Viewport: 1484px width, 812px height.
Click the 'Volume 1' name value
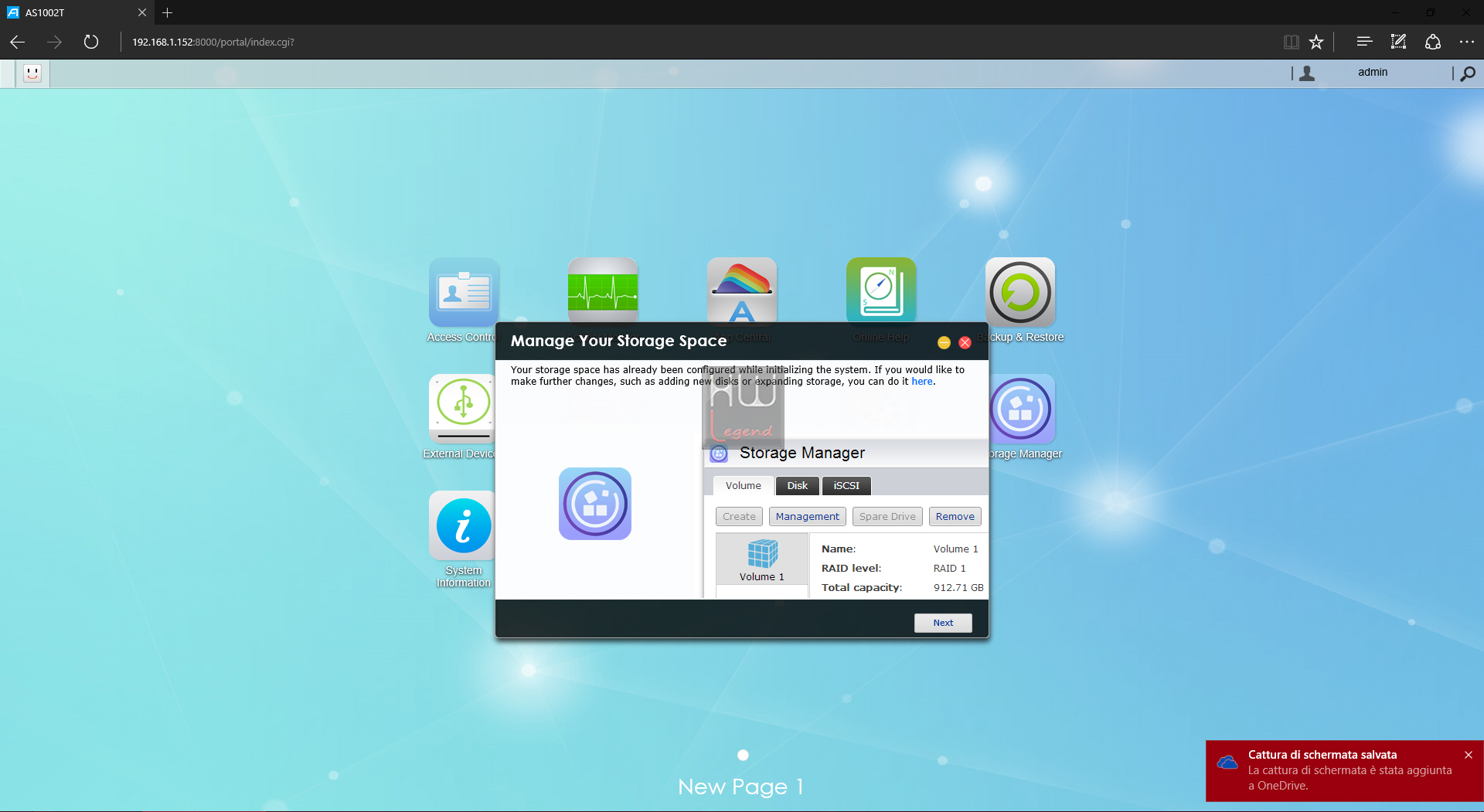955,549
